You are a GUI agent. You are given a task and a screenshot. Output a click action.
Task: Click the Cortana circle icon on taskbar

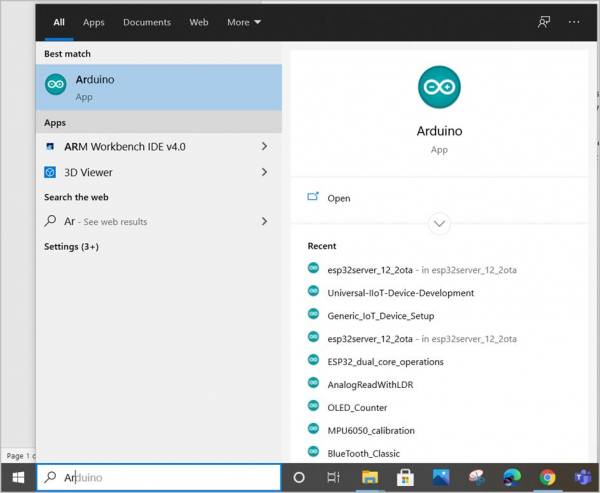[299, 477]
